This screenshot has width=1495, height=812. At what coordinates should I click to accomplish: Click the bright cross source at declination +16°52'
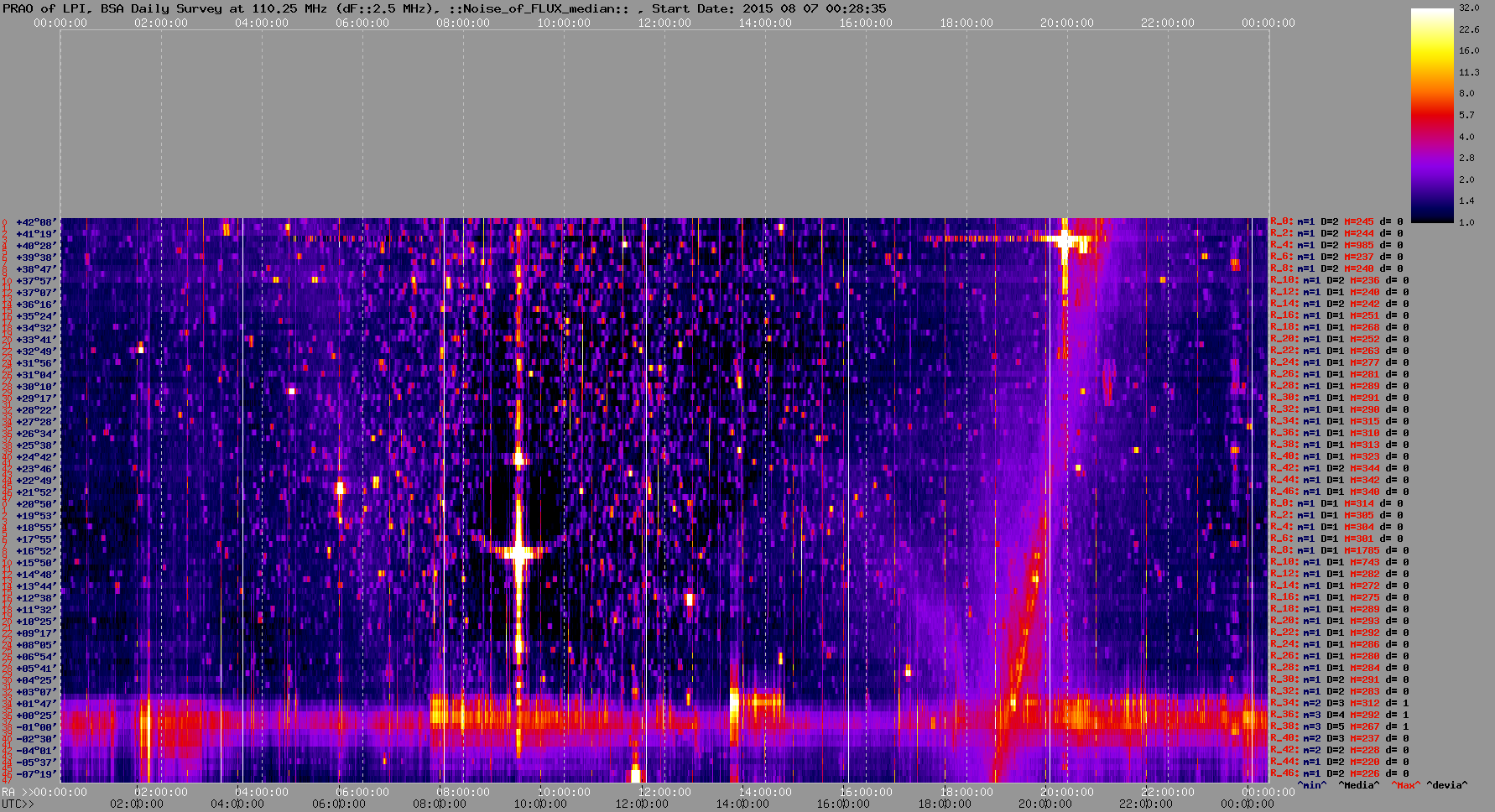[518, 553]
